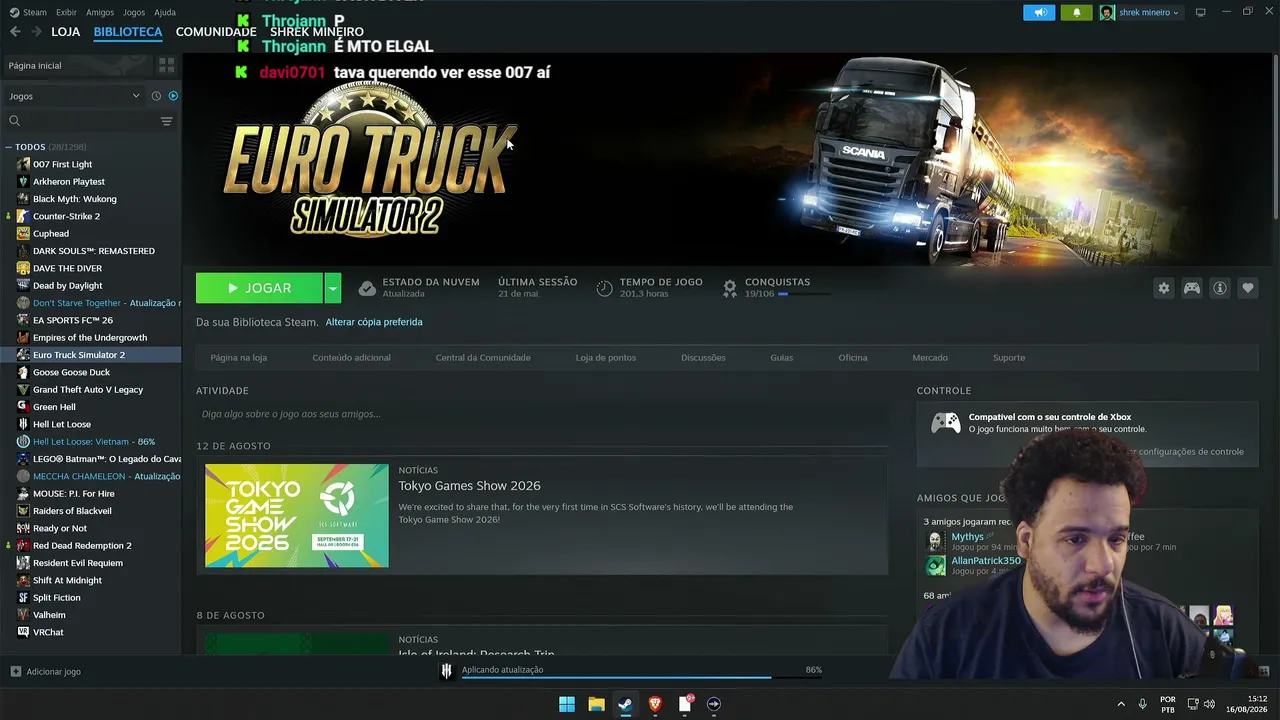Image resolution: width=1280 pixels, height=720 pixels.
Task: Go to the LOJA section
Action: [65, 32]
